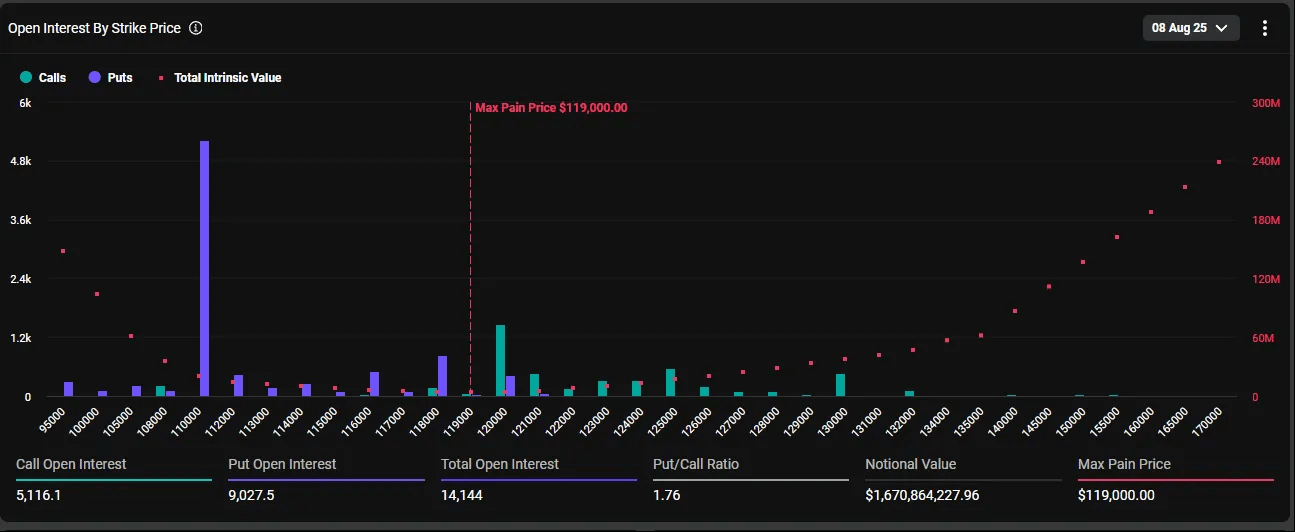Select the Put/Call Ratio stat card
This screenshot has height=532, width=1295.
751,480
